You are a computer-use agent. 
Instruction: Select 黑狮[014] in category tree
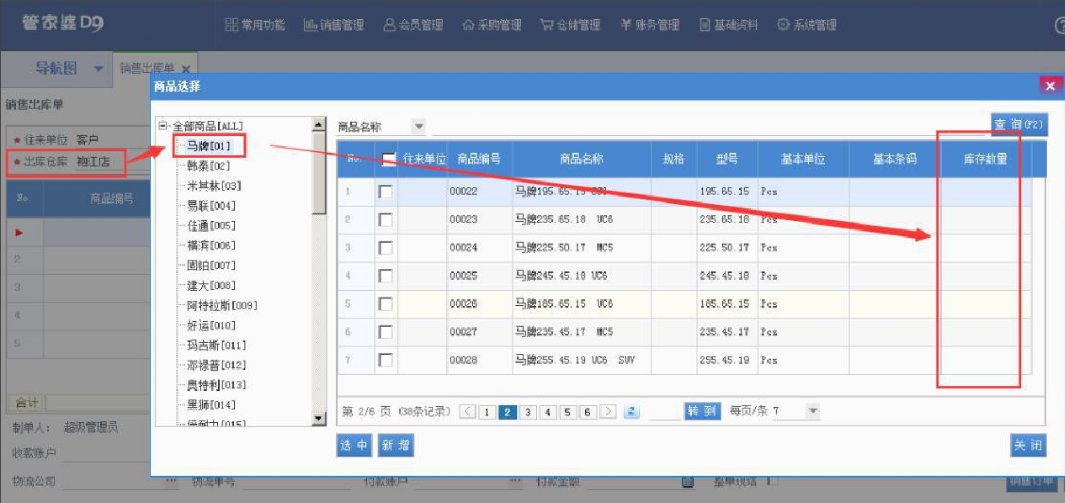click(x=211, y=405)
